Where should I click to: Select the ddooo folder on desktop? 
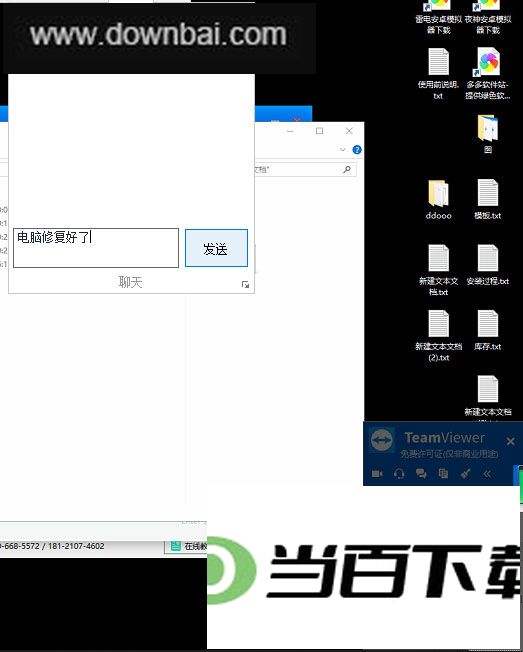click(x=439, y=199)
